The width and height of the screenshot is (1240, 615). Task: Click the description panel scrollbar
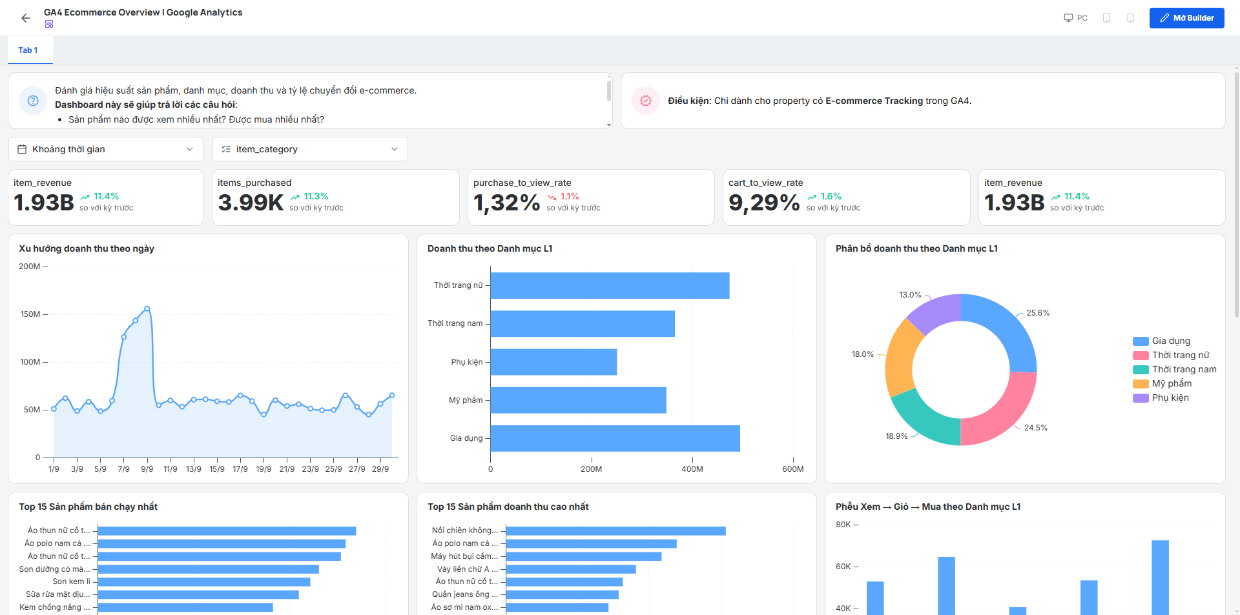pos(609,91)
